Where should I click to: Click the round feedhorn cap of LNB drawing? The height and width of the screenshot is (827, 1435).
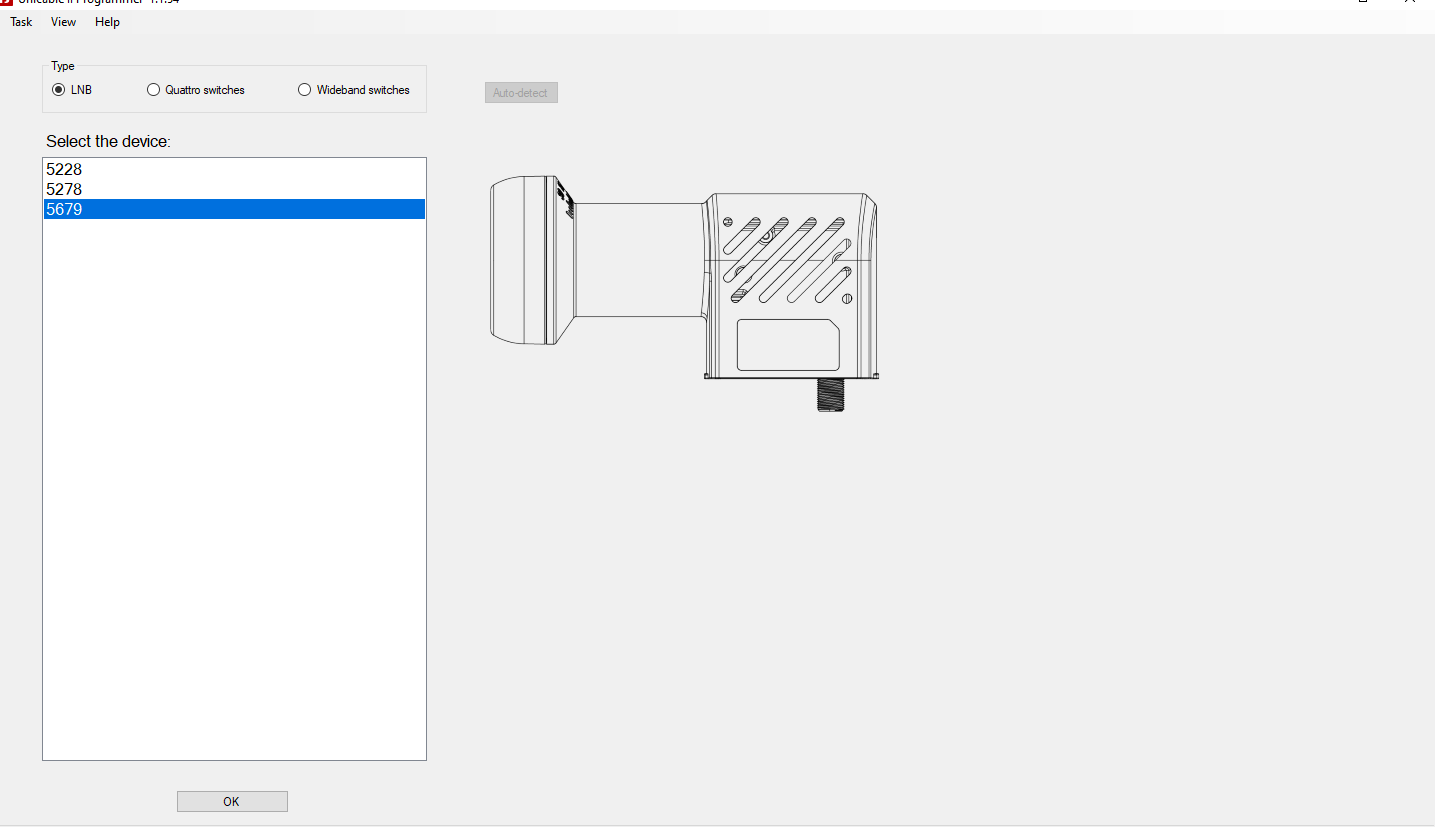pos(518,260)
